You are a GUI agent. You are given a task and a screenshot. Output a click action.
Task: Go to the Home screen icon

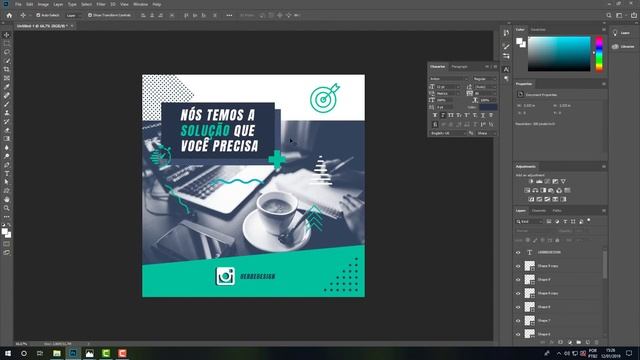click(x=9, y=15)
